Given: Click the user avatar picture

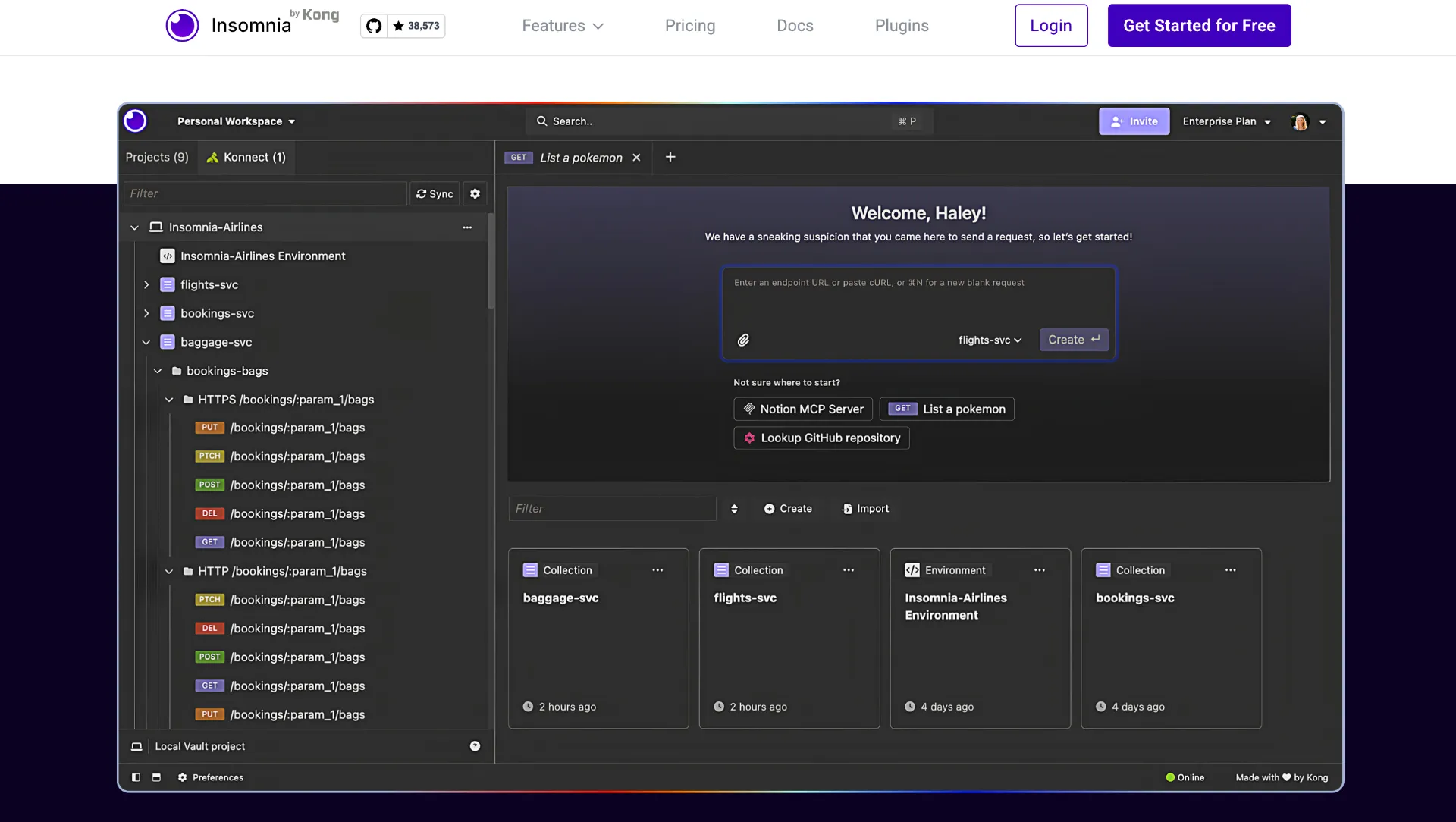Looking at the screenshot, I should (1300, 121).
